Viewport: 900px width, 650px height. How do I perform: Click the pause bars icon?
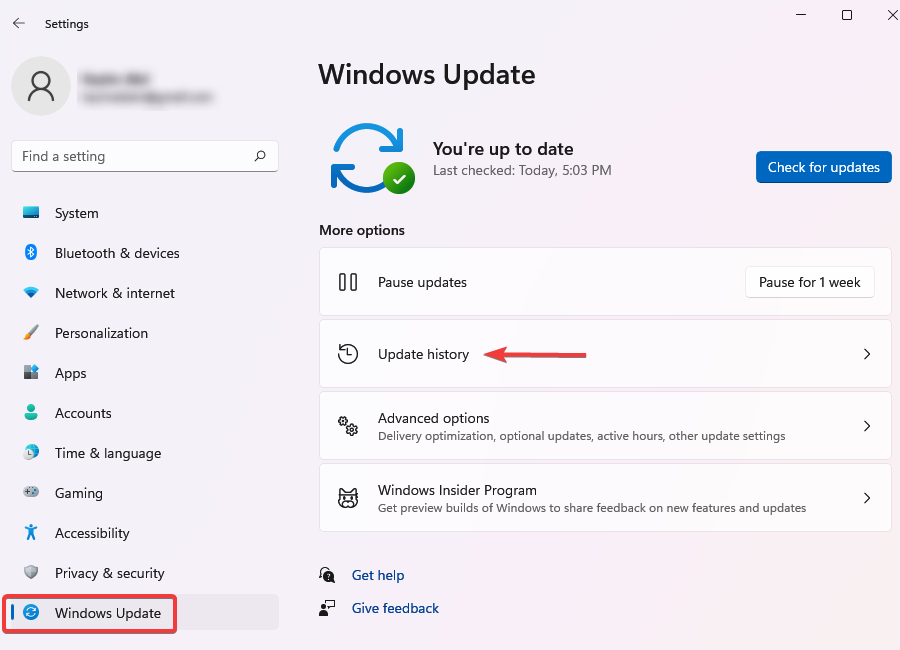point(348,282)
